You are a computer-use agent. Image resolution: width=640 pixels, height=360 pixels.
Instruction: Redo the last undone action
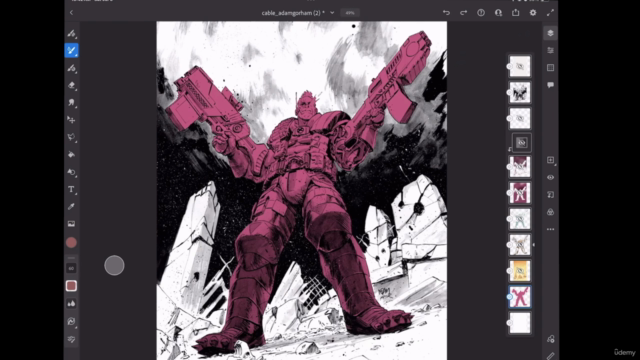tap(463, 13)
